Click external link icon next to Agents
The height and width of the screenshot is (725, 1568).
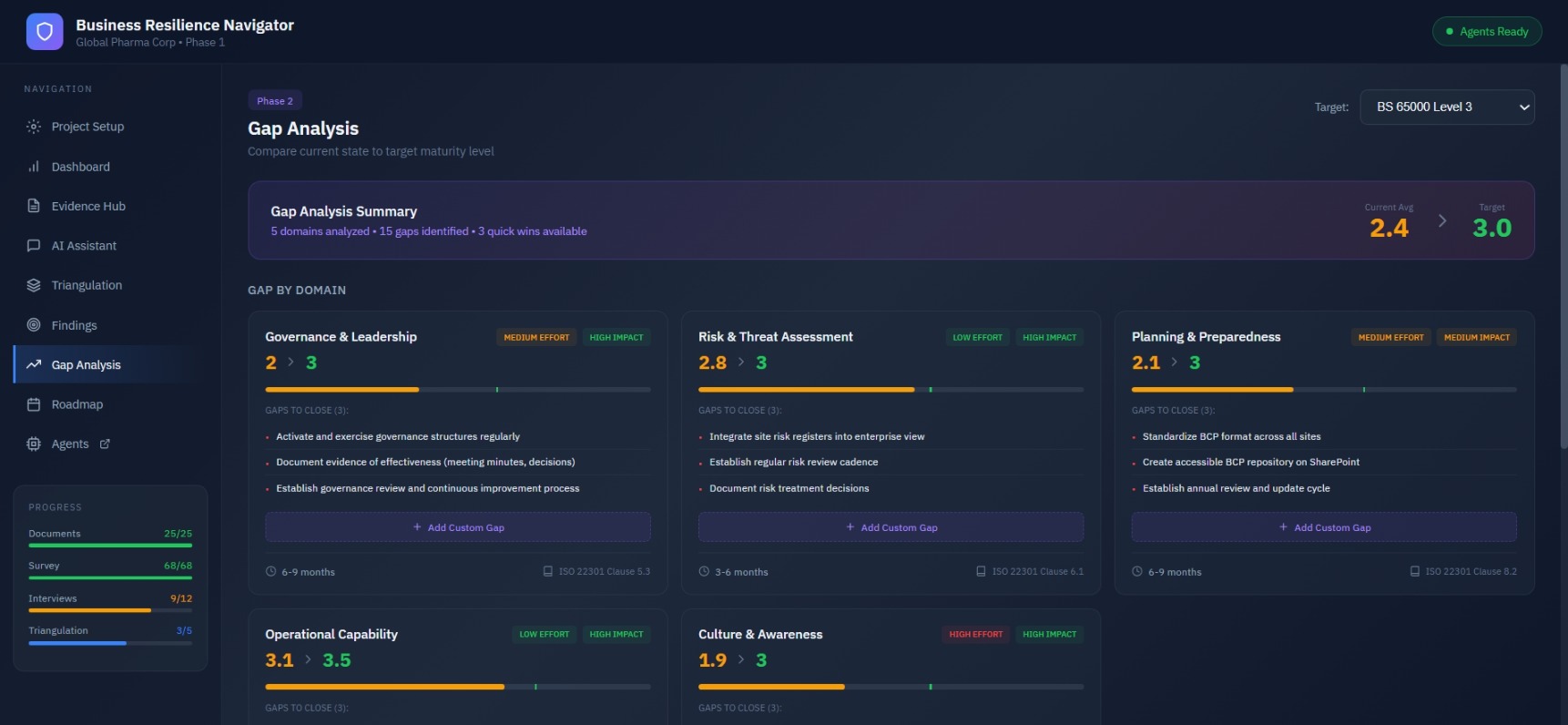click(x=105, y=444)
